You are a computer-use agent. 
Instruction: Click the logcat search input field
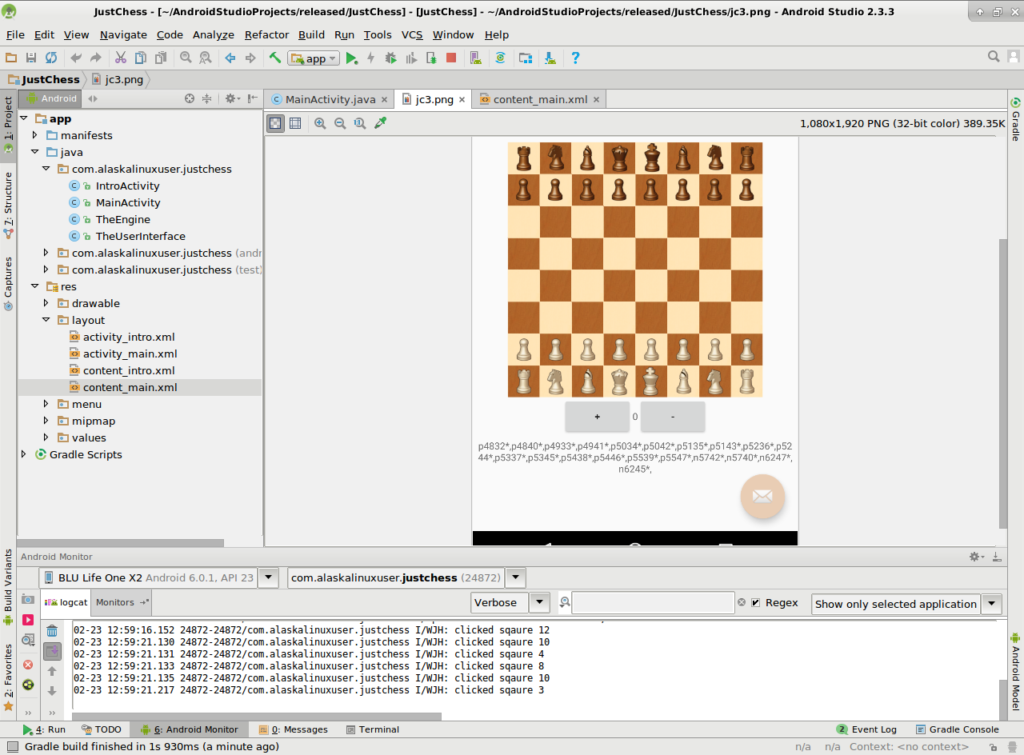coord(652,603)
